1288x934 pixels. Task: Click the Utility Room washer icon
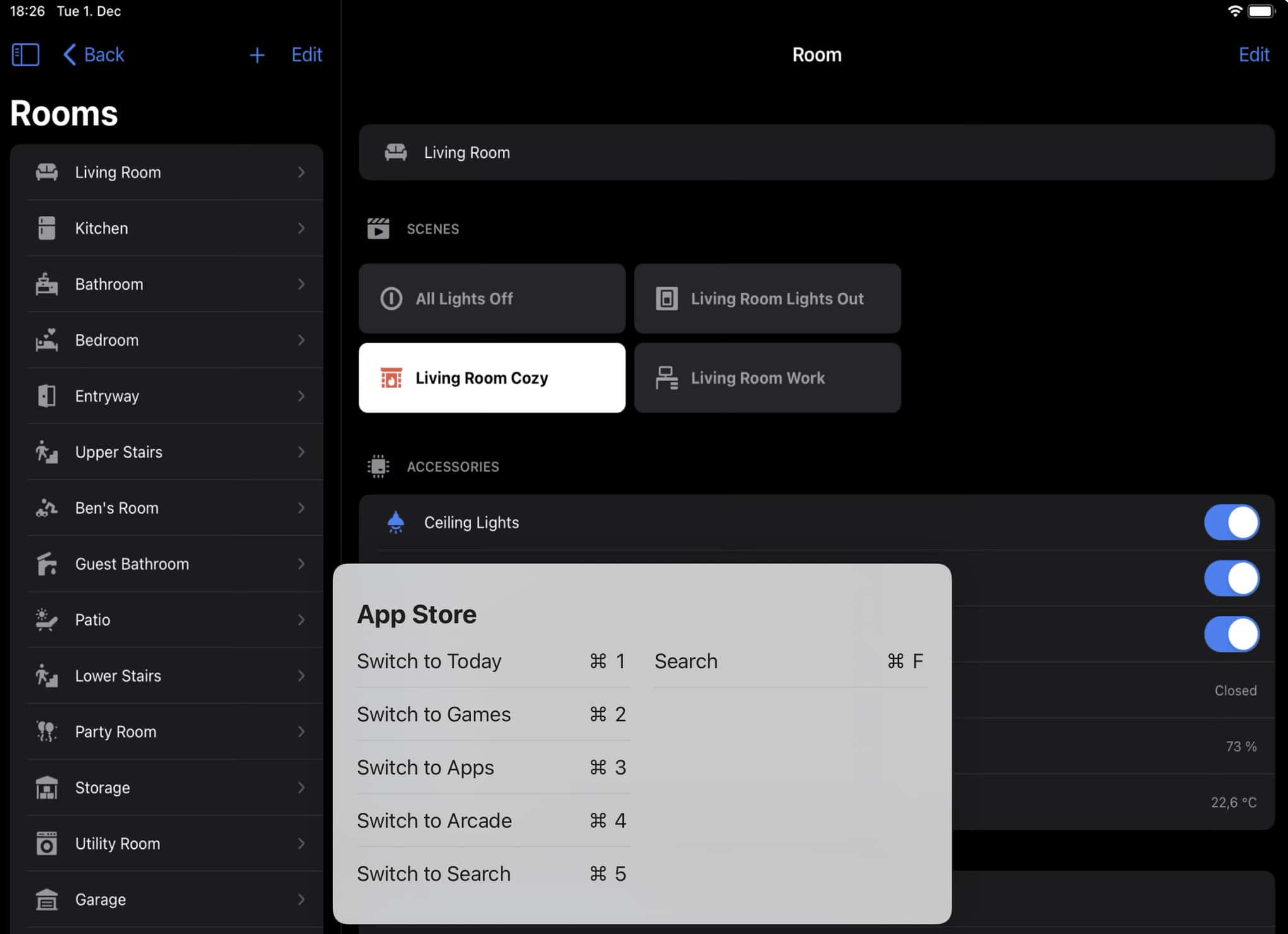coord(47,844)
